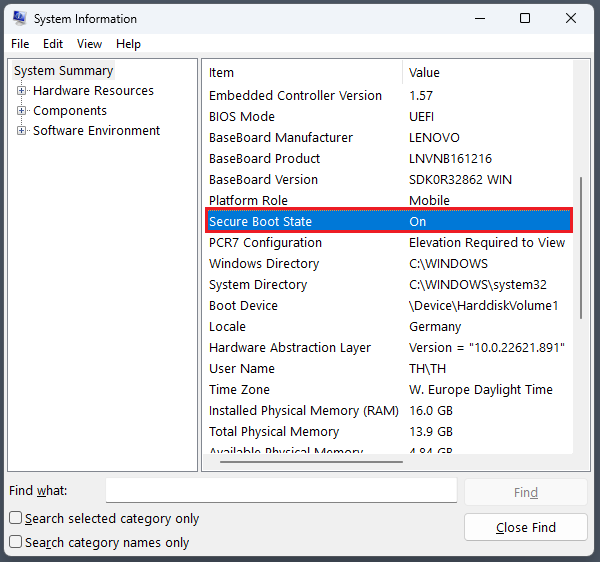Viewport: 600px width, 562px height.
Task: Maximize the System Information window
Action: 525,19
